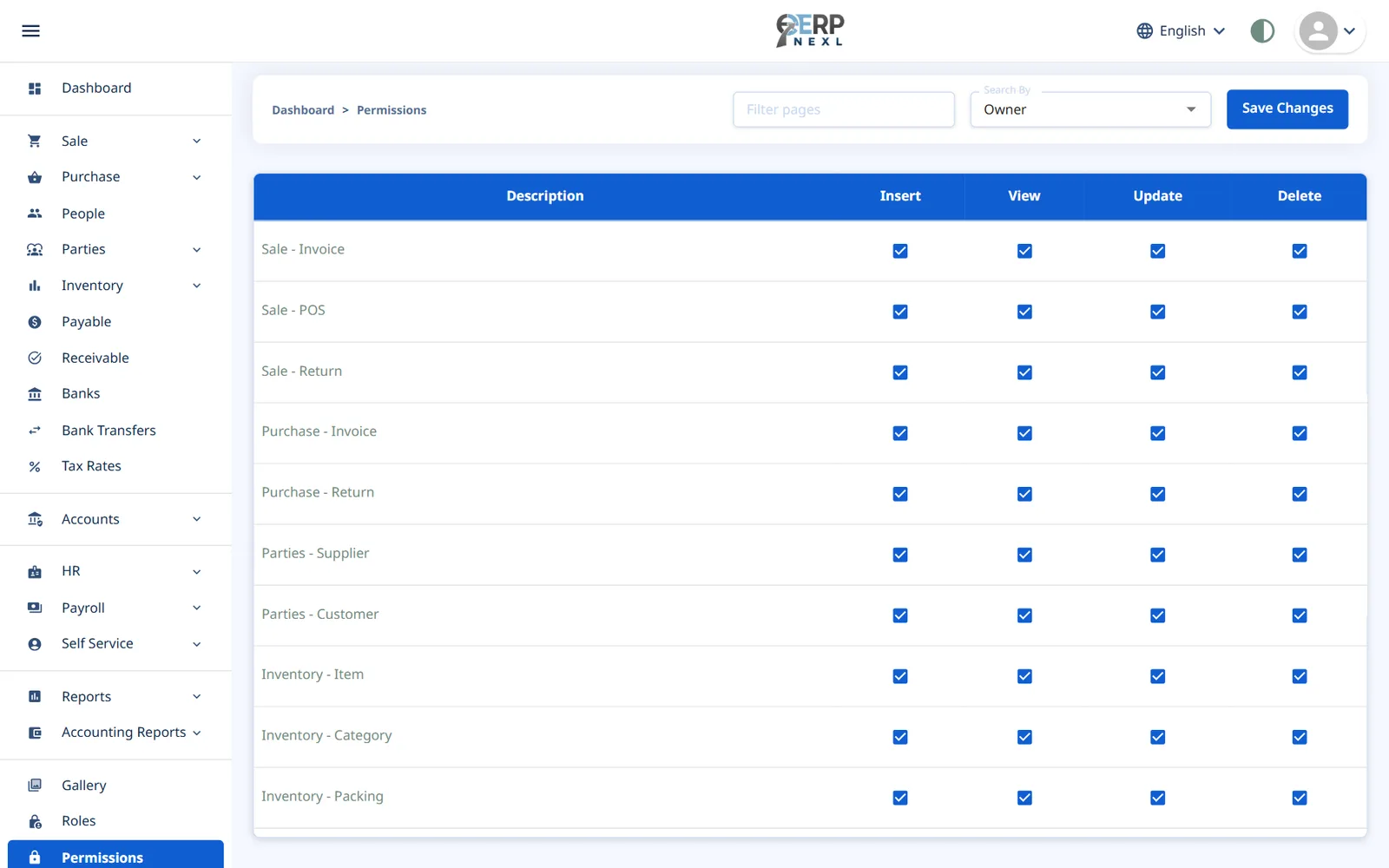The width and height of the screenshot is (1389, 868).
Task: Click the Gallery images icon
Action: 35,786
